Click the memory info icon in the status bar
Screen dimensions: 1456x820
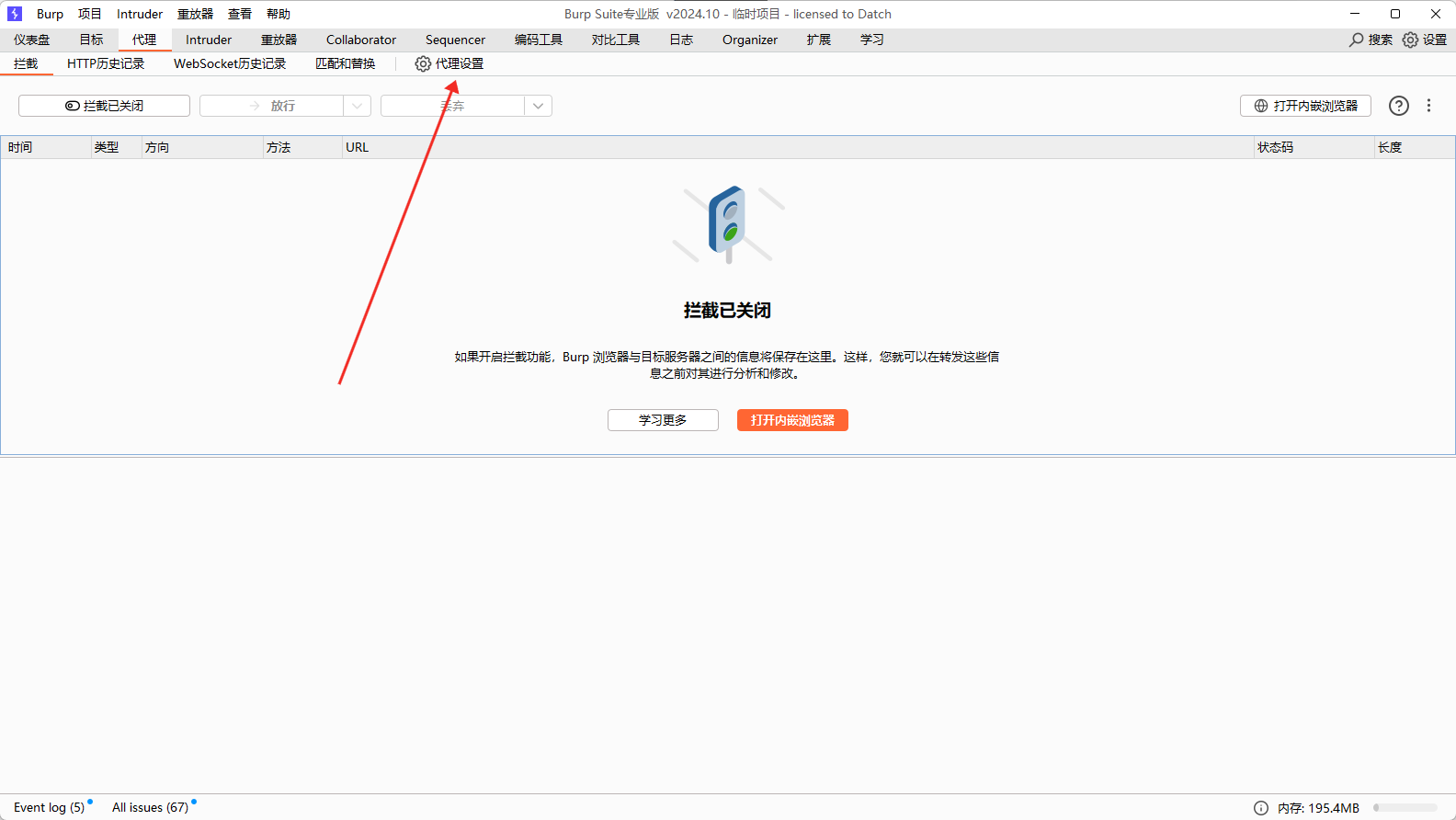point(1261,808)
